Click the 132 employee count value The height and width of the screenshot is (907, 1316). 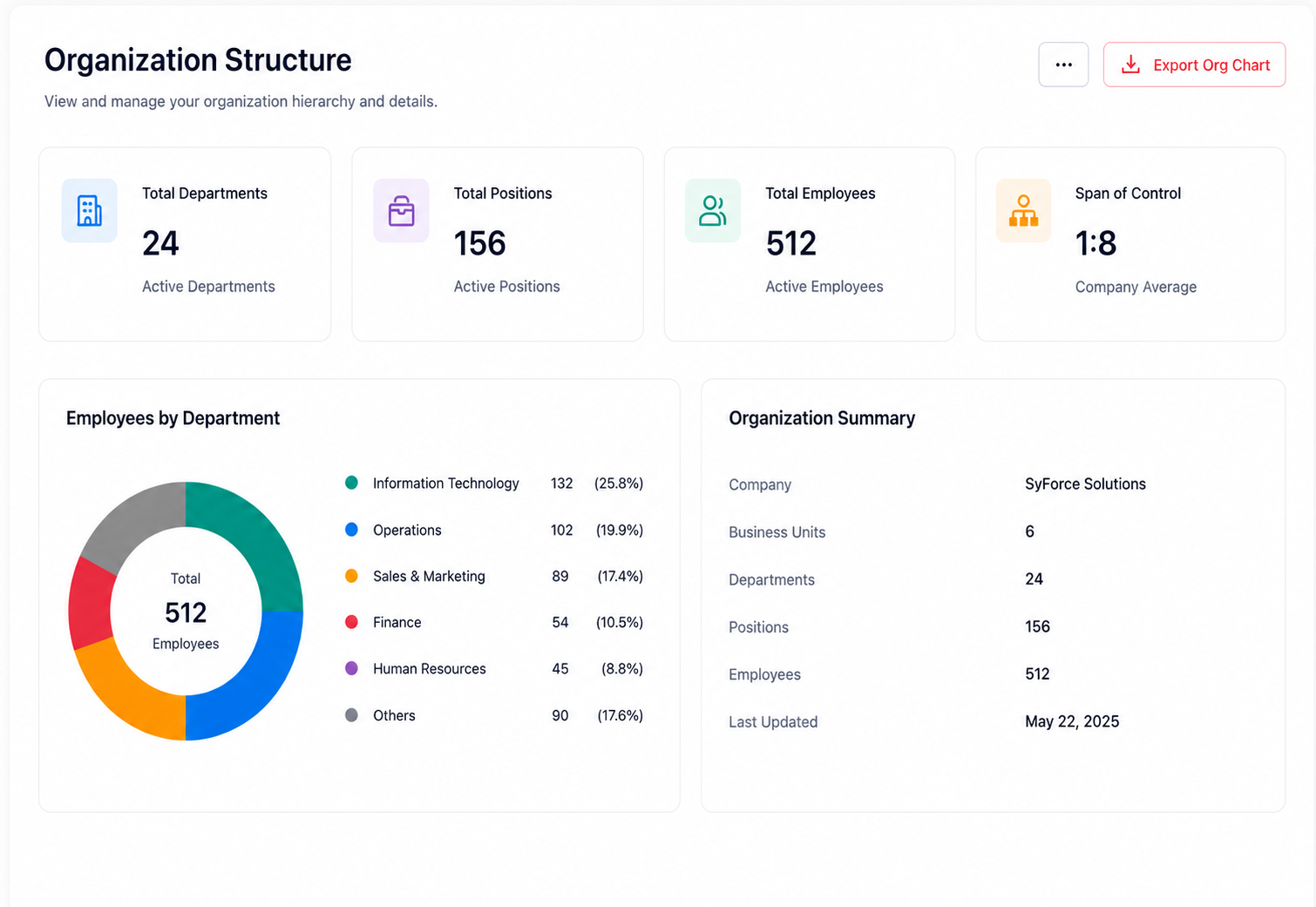coord(561,484)
